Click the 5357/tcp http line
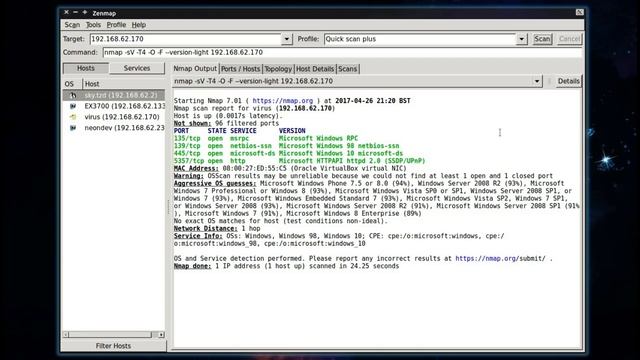This screenshot has width=640, height=360. (x=299, y=161)
